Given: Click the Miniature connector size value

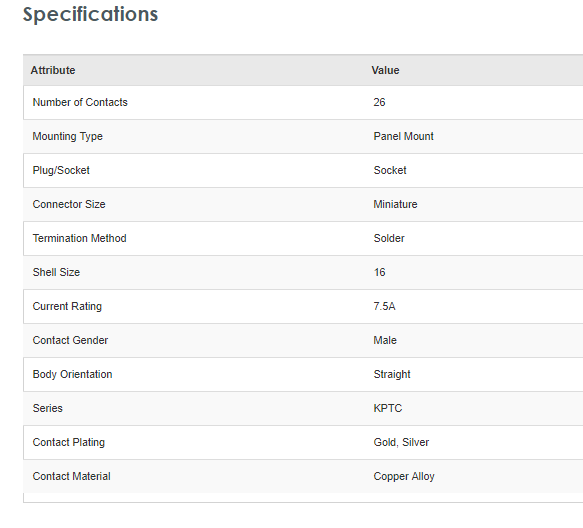Looking at the screenshot, I should (395, 204).
